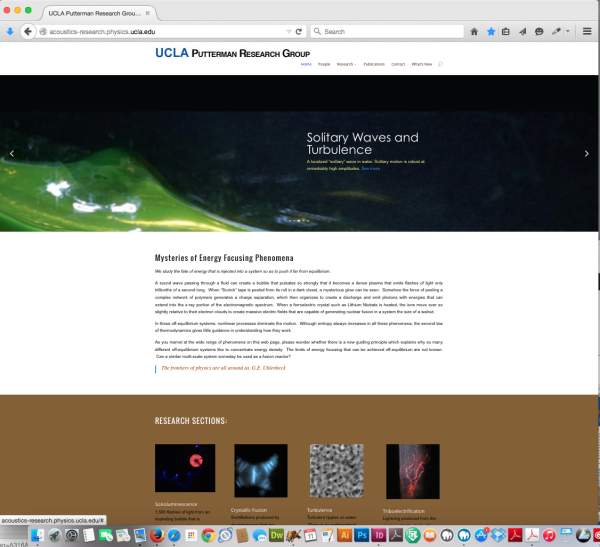The image size is (600, 547).
Task: Go to the Home menu item
Action: click(306, 64)
